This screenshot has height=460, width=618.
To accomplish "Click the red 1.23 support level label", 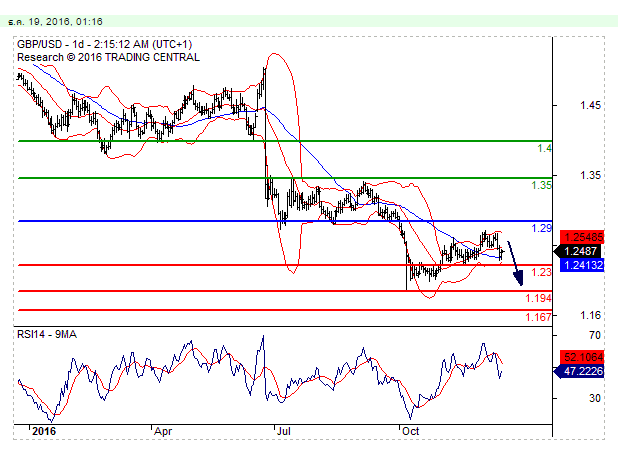I will (x=542, y=272).
